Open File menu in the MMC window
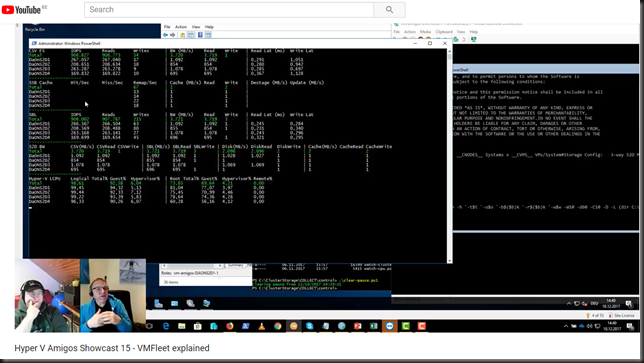The width and height of the screenshot is (644, 363). (x=167, y=27)
